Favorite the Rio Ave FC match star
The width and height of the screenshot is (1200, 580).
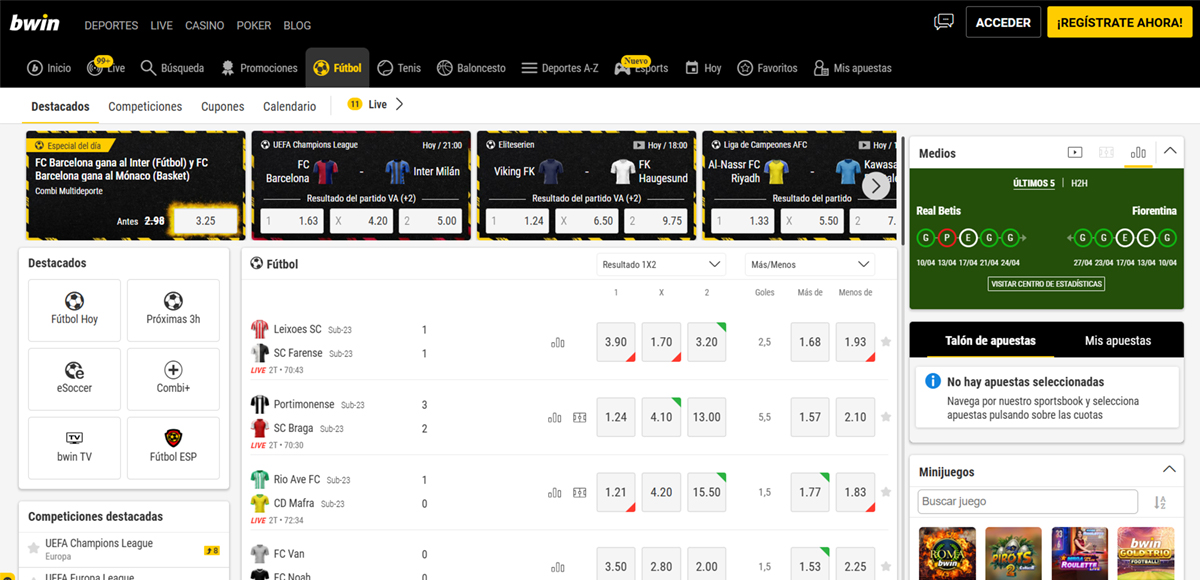pos(886,492)
